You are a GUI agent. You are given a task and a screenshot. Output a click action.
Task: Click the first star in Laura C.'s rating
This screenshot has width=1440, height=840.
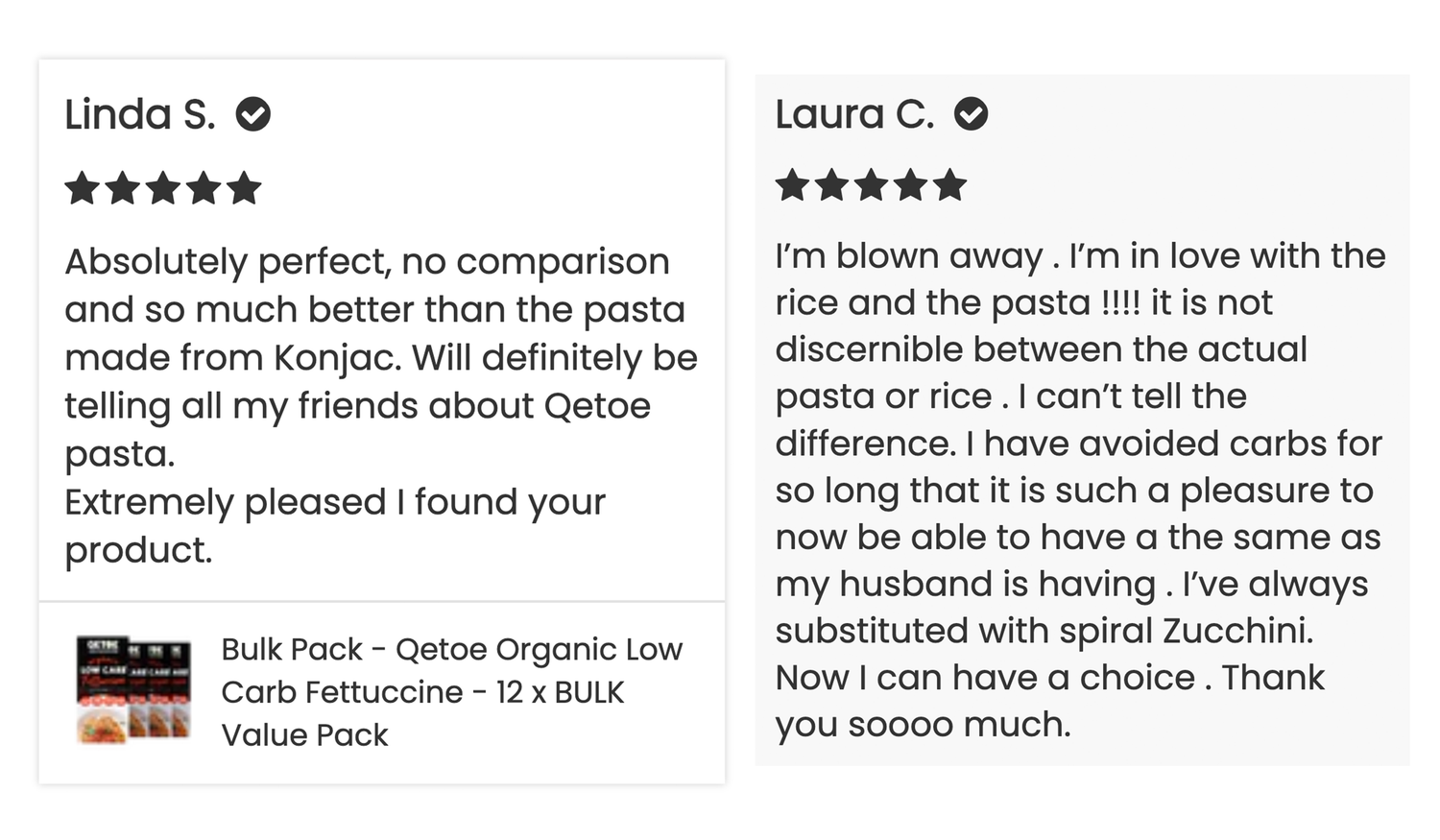[x=793, y=184]
